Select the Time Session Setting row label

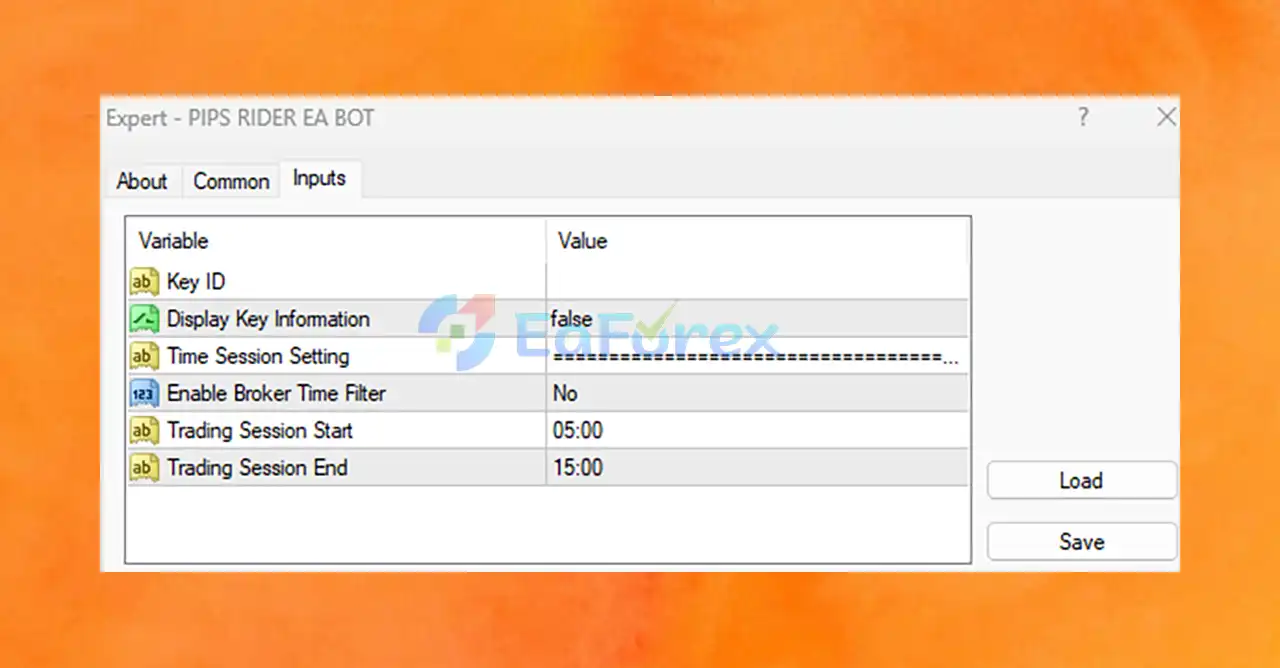pos(258,356)
